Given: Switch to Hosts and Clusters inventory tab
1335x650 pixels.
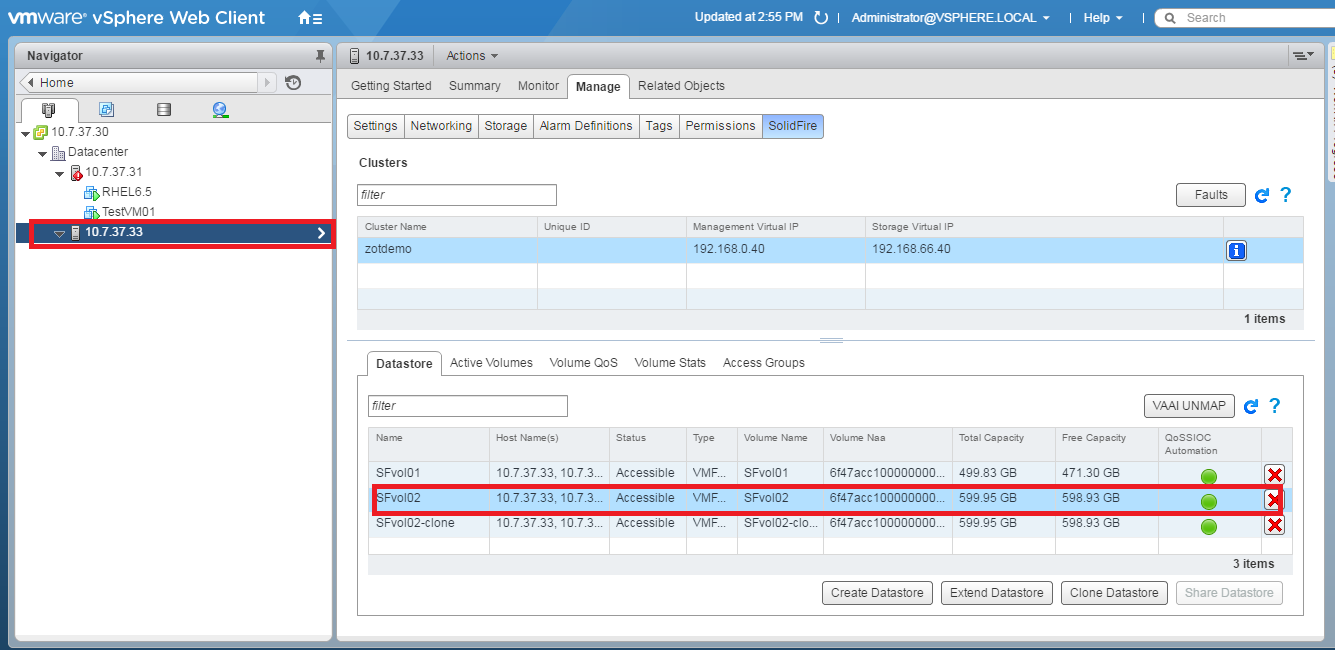Looking at the screenshot, I should [x=48, y=110].
